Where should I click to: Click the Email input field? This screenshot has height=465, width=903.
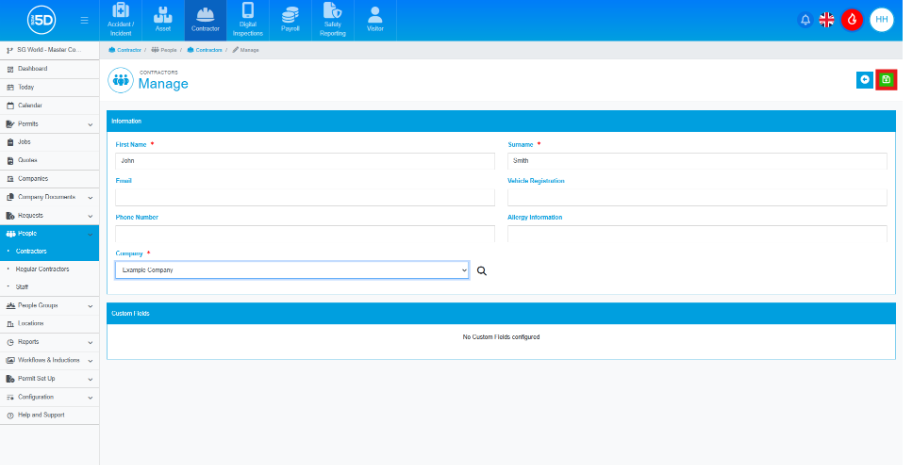click(x=305, y=197)
